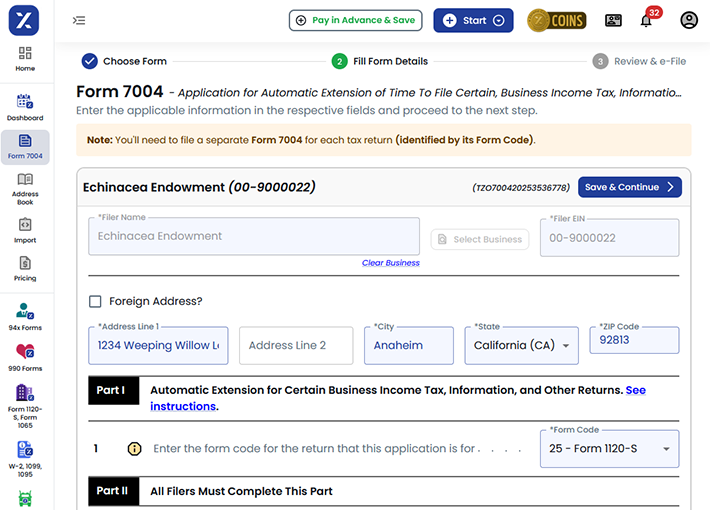
Task: Open the ID card icon in header
Action: (613, 20)
